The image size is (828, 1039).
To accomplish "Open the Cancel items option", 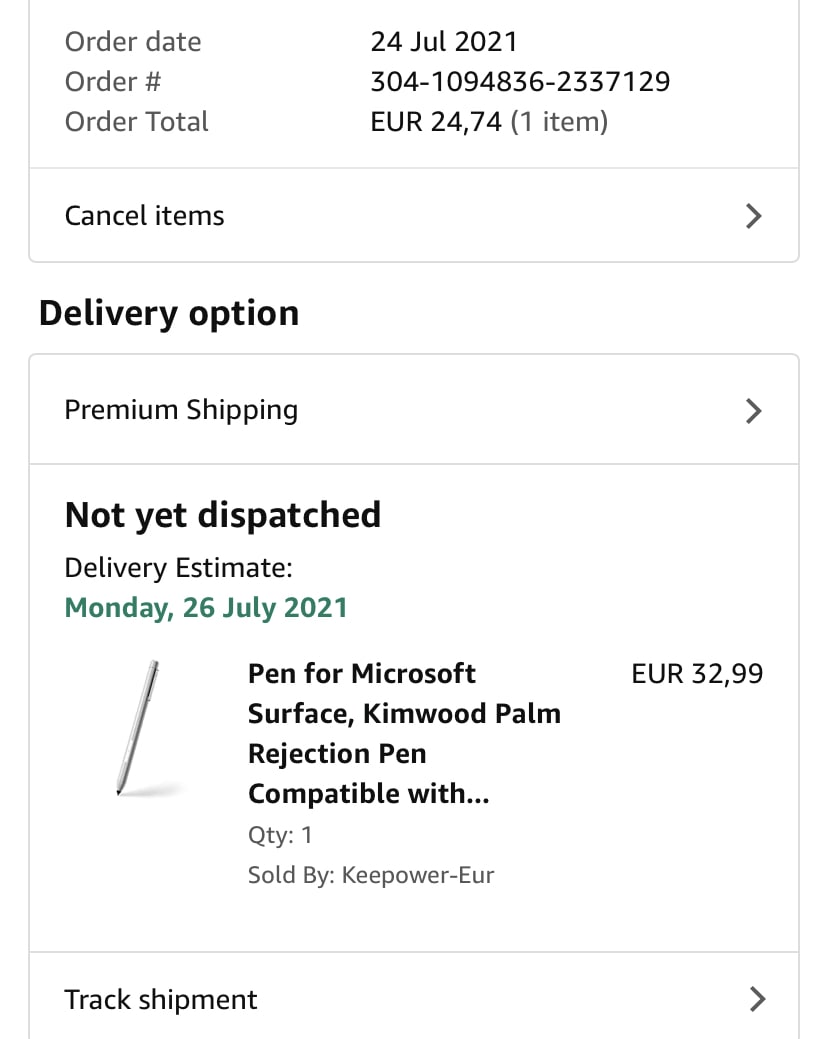I will (145, 216).
